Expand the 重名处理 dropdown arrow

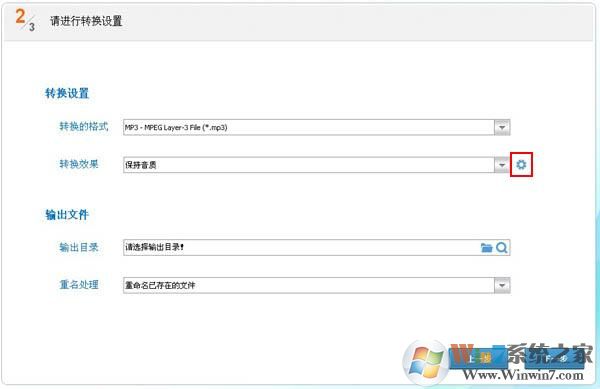[502, 285]
